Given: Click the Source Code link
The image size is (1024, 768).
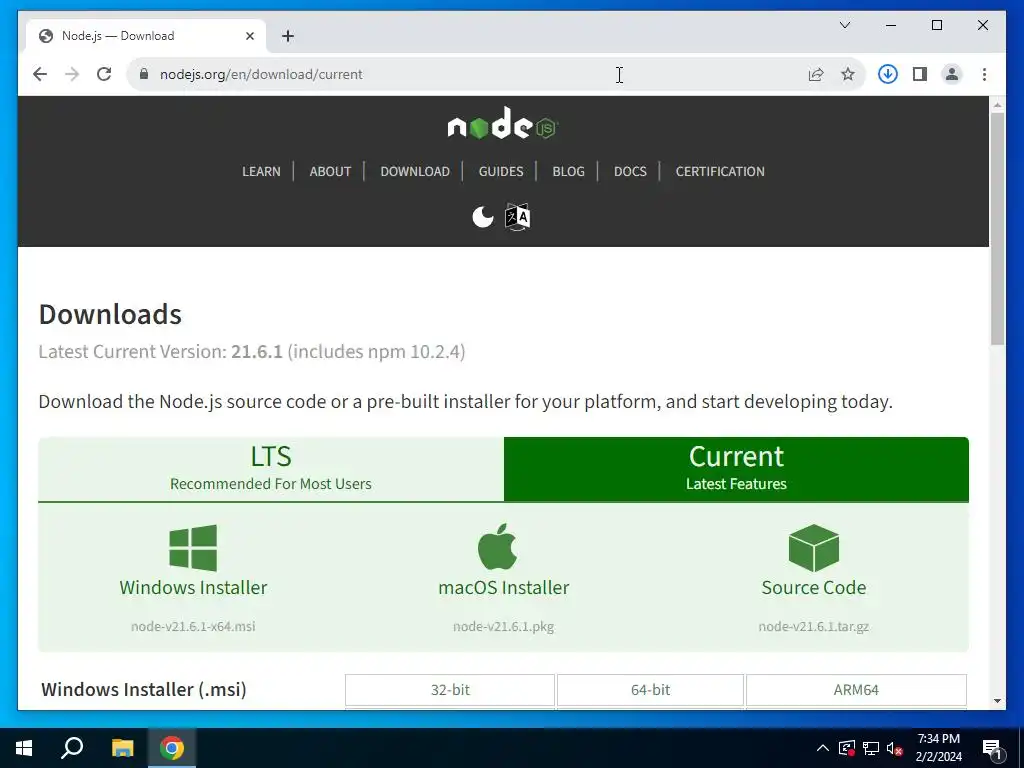Looking at the screenshot, I should pyautogui.click(x=814, y=587).
